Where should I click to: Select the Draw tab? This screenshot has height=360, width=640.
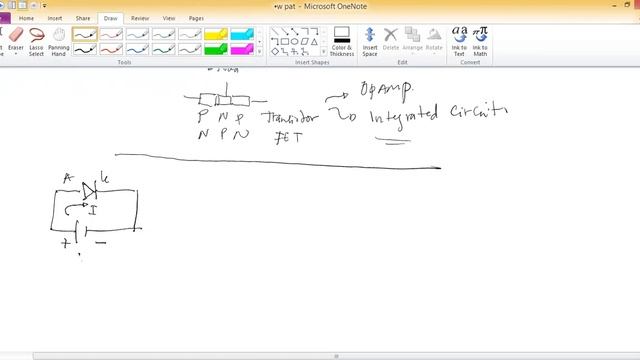111,18
